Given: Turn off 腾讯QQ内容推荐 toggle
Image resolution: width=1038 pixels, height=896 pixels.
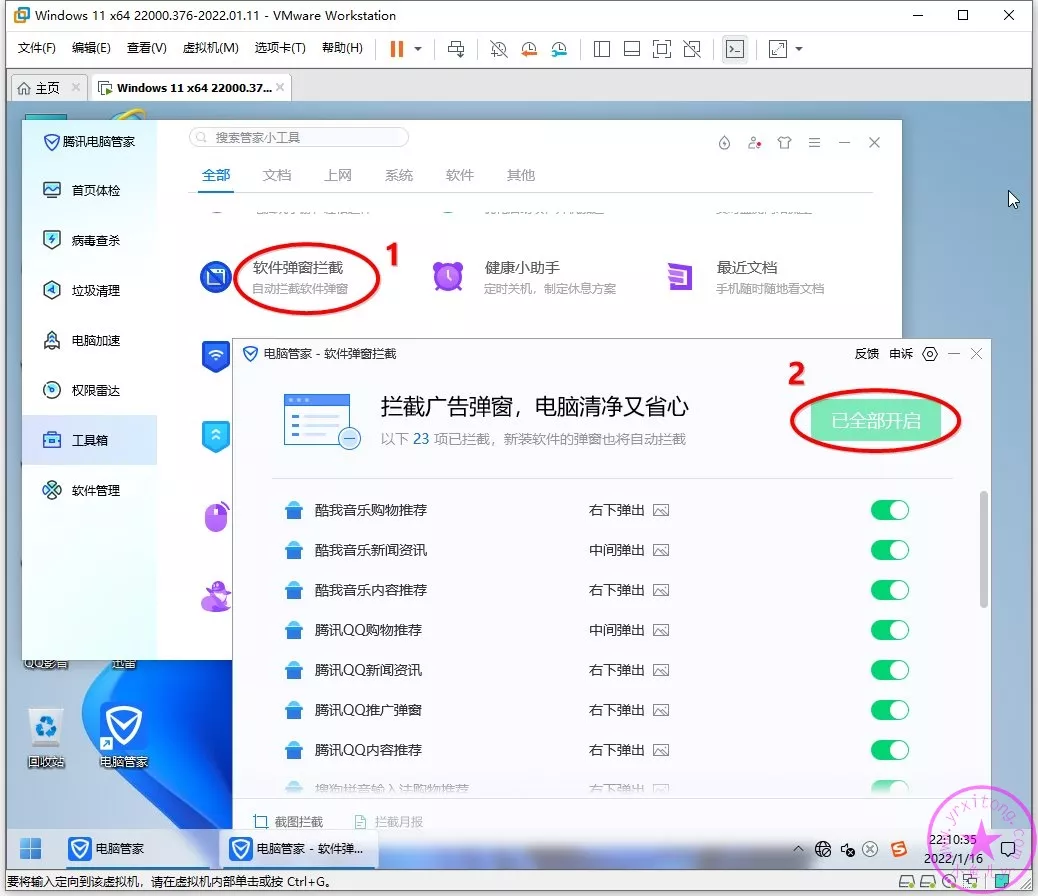Looking at the screenshot, I should point(889,750).
